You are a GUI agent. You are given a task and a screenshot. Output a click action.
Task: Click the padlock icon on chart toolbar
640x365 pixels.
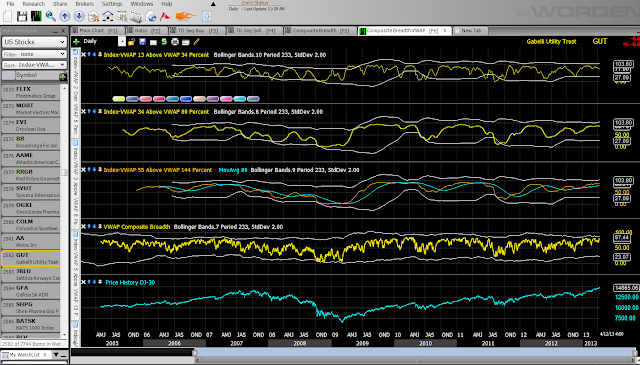(x=131, y=42)
